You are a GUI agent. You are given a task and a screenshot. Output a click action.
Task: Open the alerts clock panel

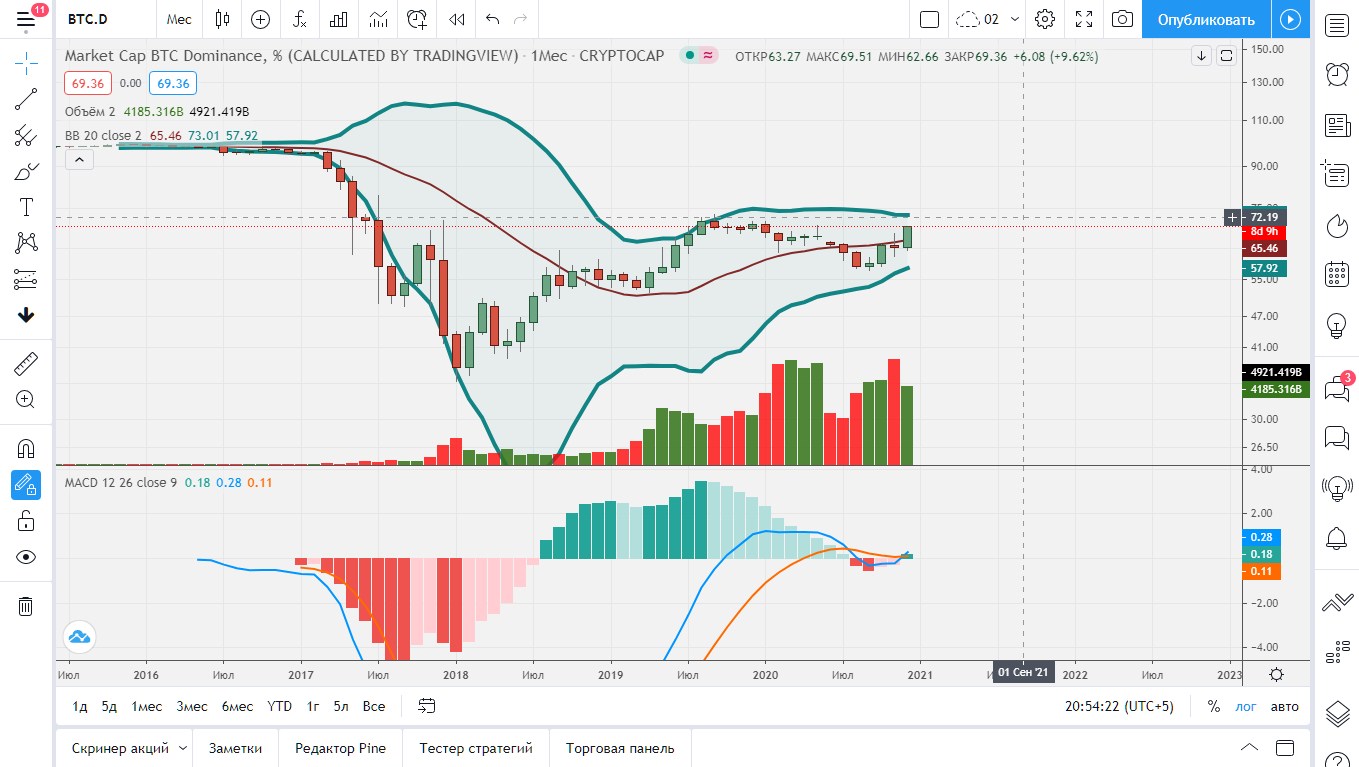pos(1336,75)
